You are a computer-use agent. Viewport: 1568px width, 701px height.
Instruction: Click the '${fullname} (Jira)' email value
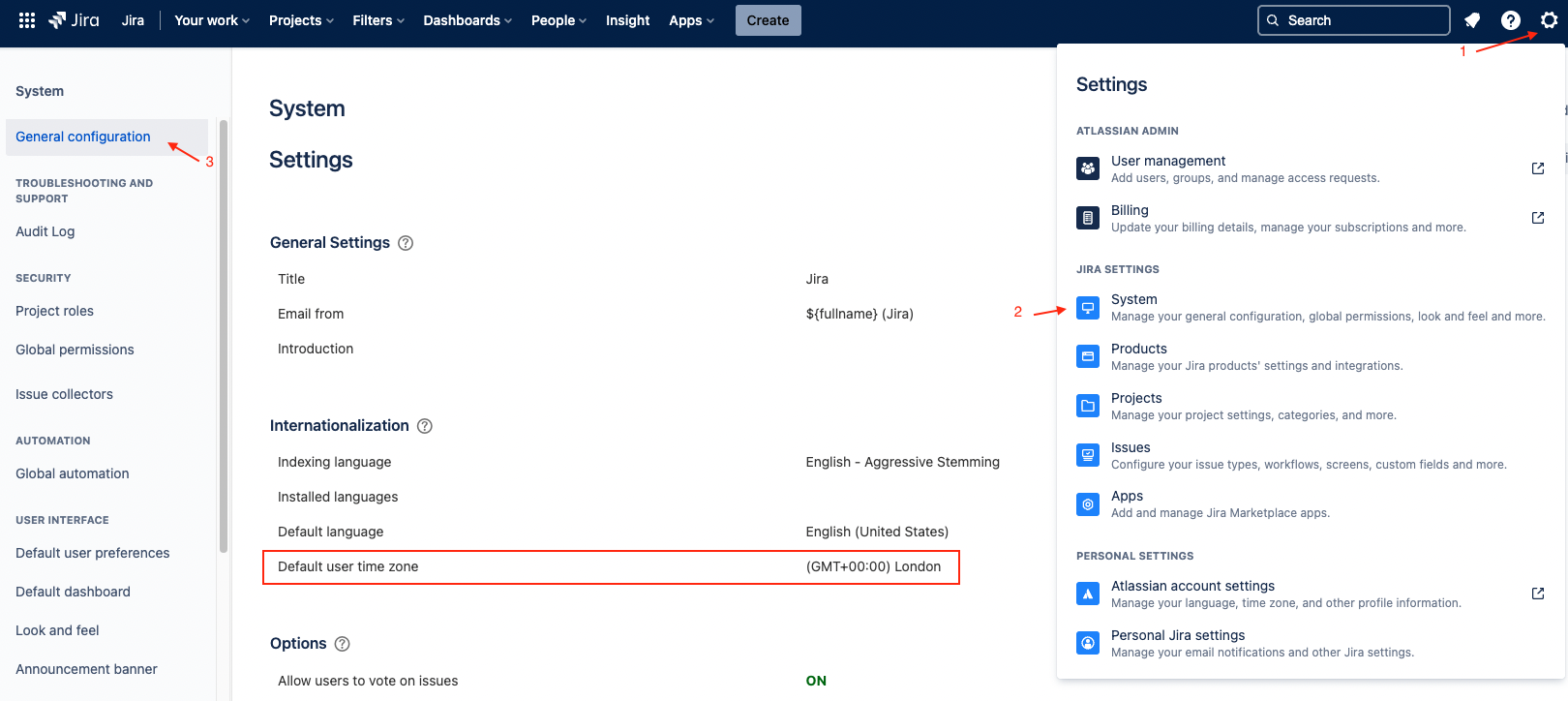(x=859, y=314)
